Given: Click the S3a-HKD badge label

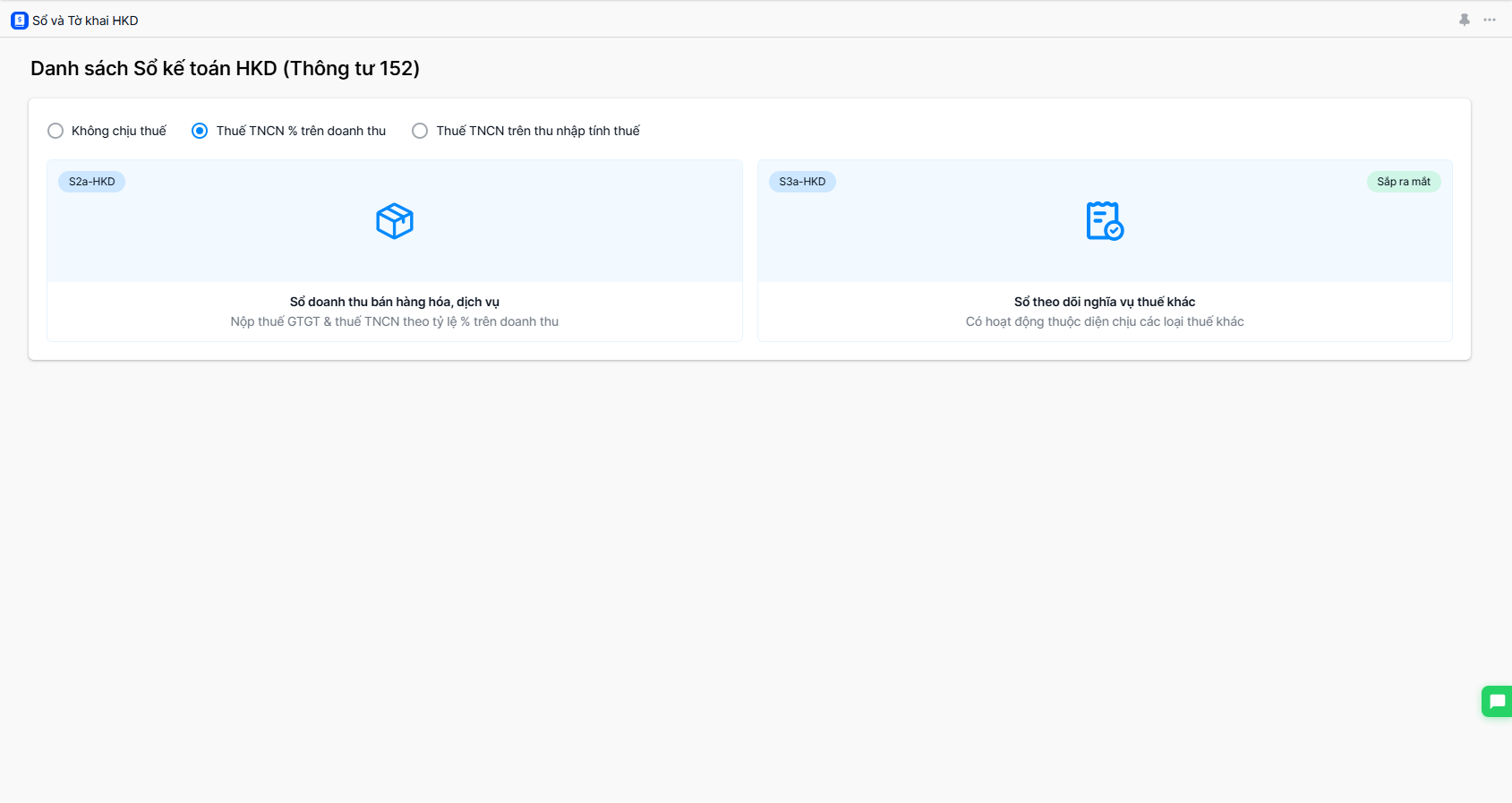Looking at the screenshot, I should (x=802, y=182).
